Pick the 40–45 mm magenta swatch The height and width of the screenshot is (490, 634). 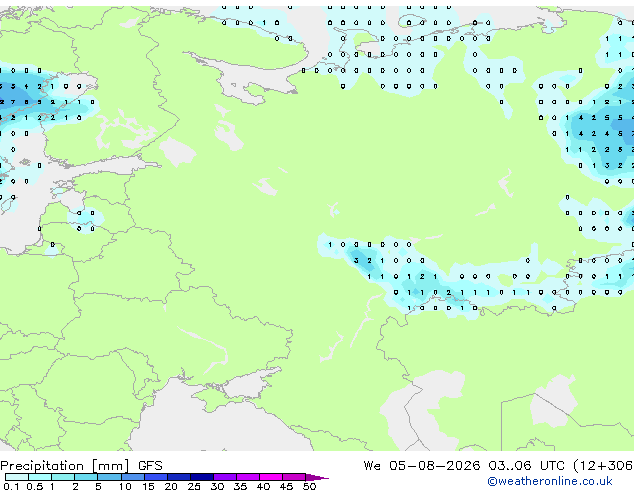coord(271,477)
